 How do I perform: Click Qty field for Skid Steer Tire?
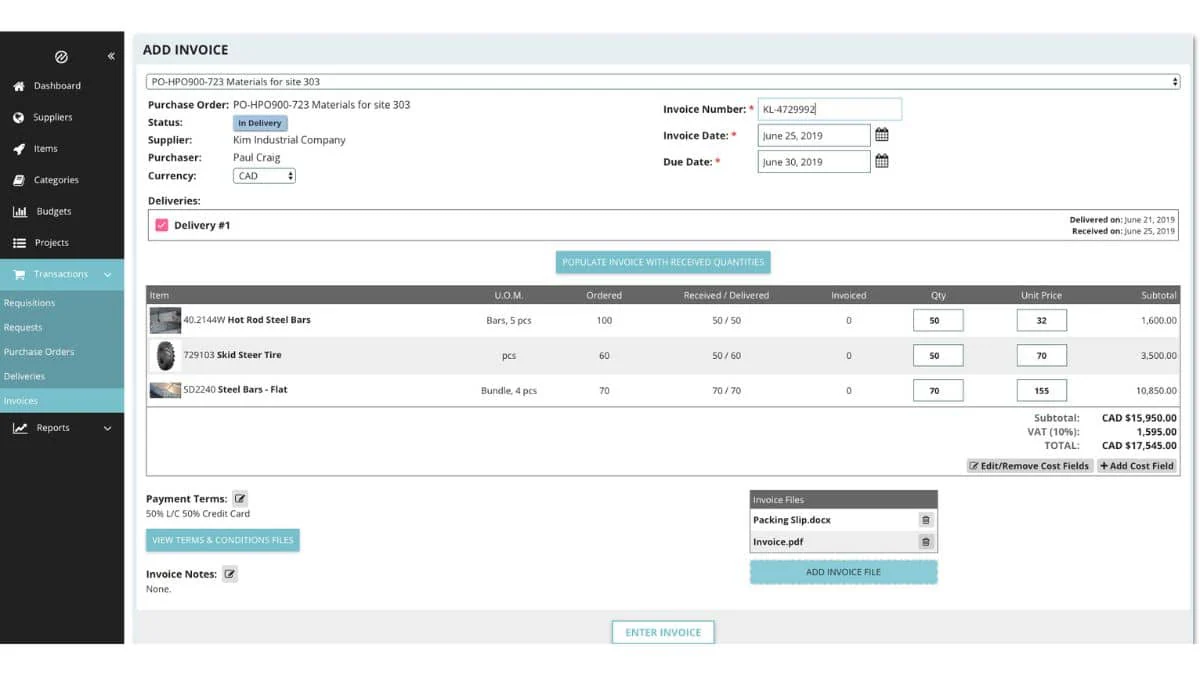coord(938,355)
